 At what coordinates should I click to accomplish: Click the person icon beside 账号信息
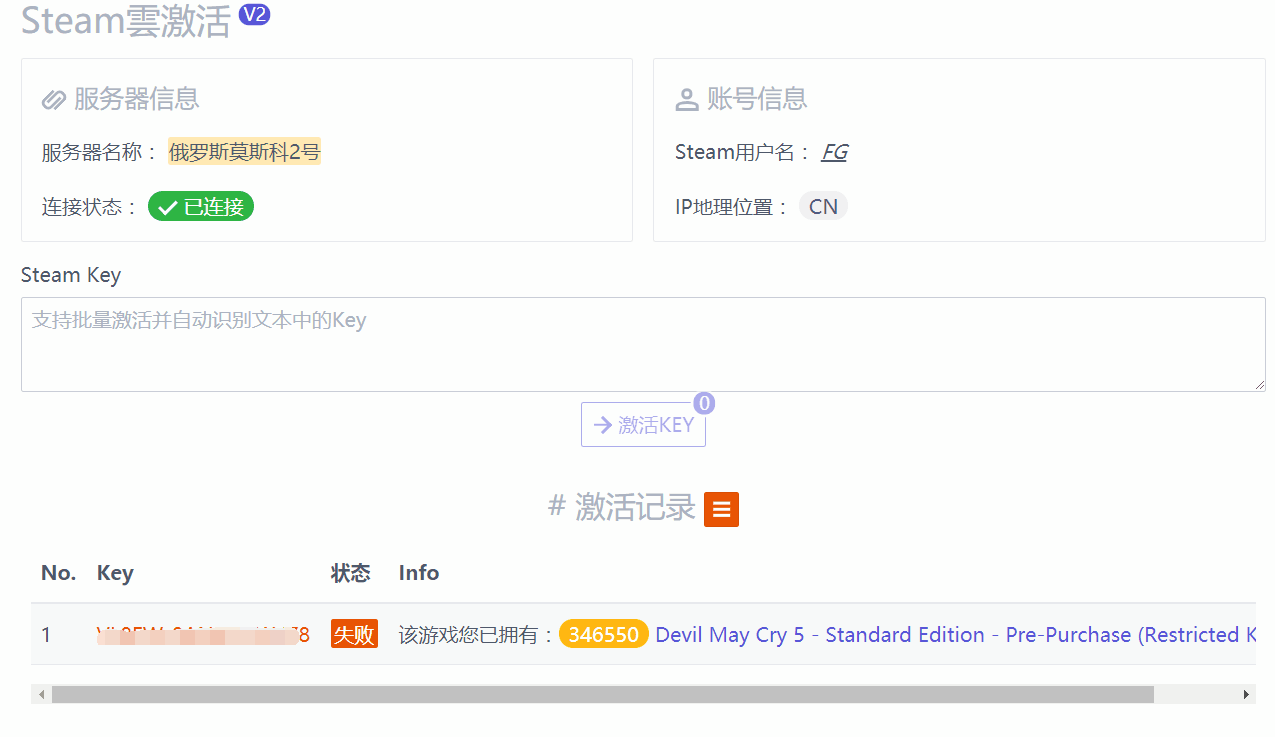(x=686, y=98)
